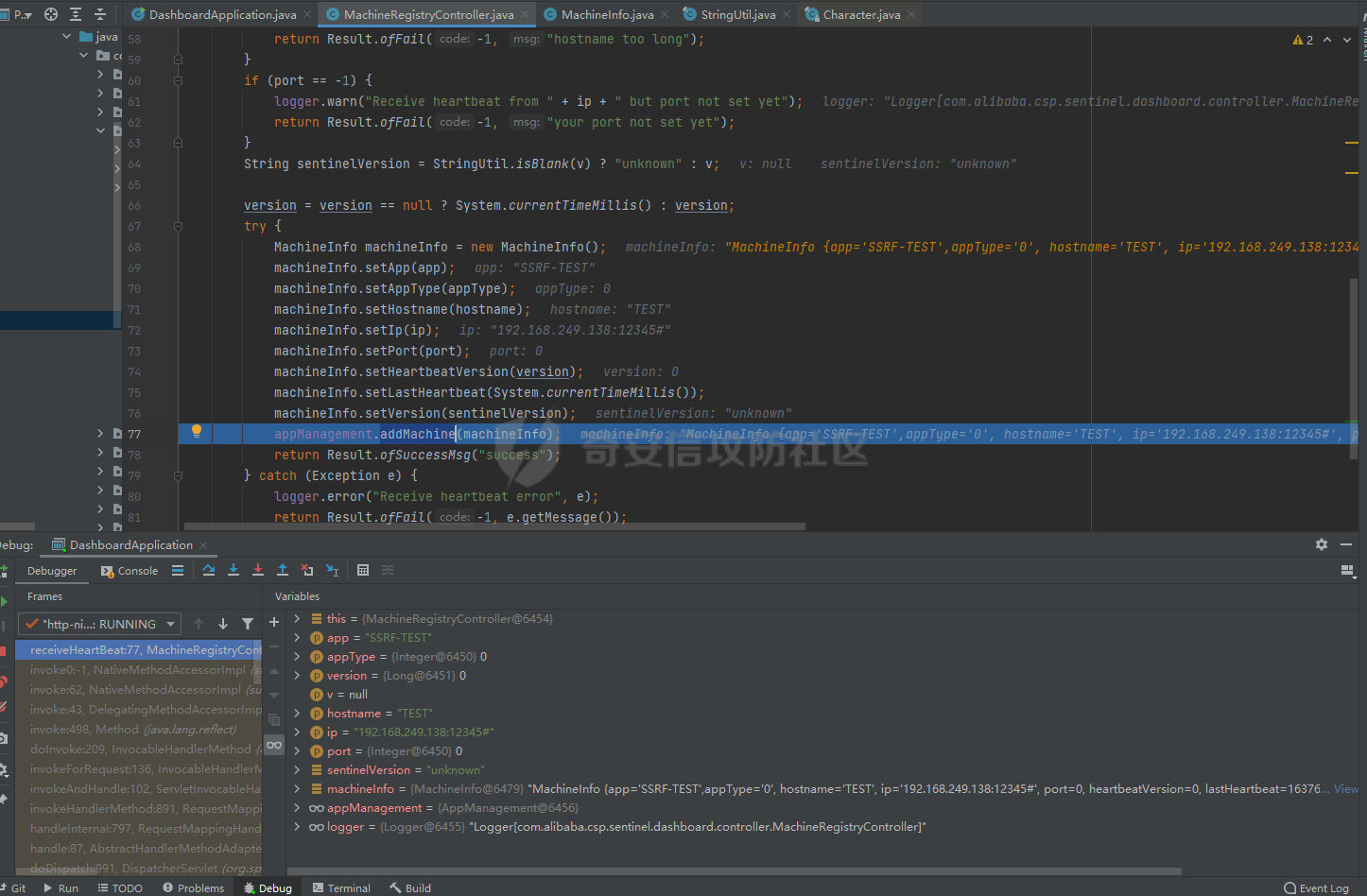This screenshot has width=1367, height=896.
Task: Click Collapse All icon in Project panel
Action: click(100, 14)
